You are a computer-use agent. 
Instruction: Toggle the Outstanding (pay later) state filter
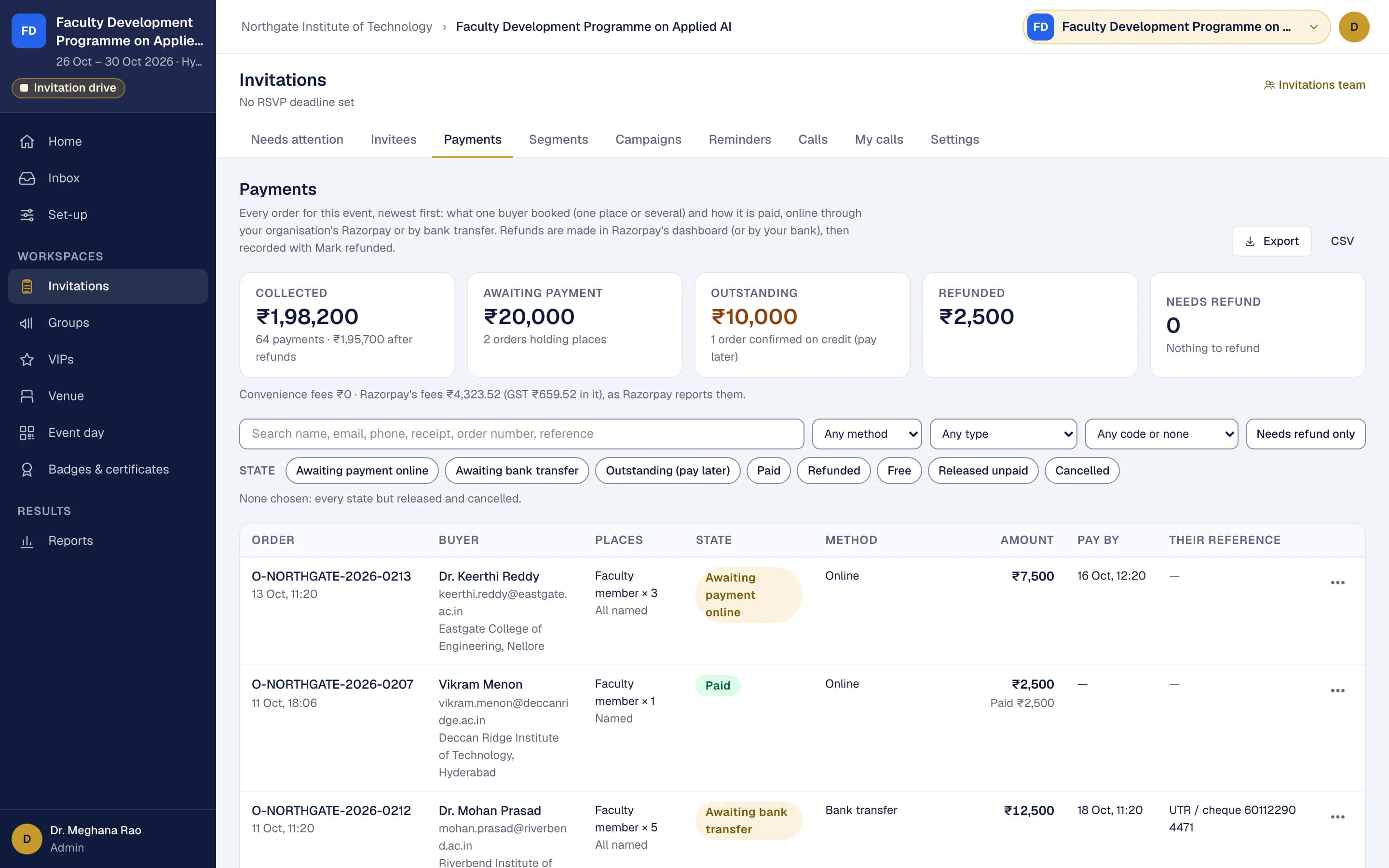pos(667,471)
